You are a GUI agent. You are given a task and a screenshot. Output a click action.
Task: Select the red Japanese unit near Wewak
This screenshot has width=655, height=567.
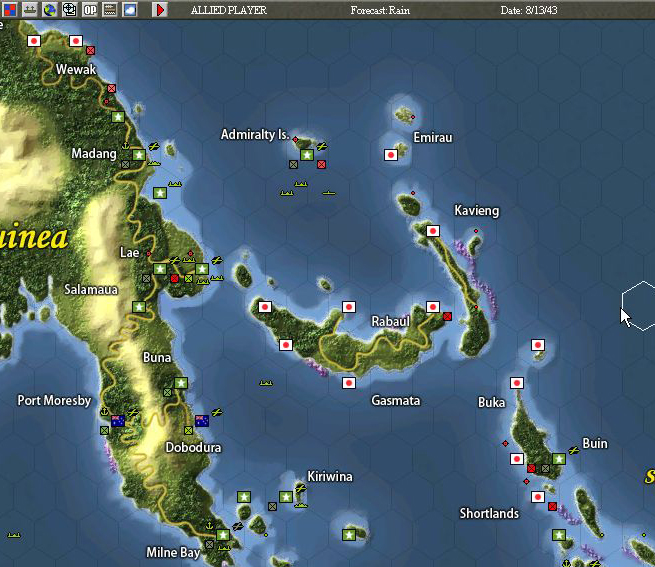tap(90, 51)
